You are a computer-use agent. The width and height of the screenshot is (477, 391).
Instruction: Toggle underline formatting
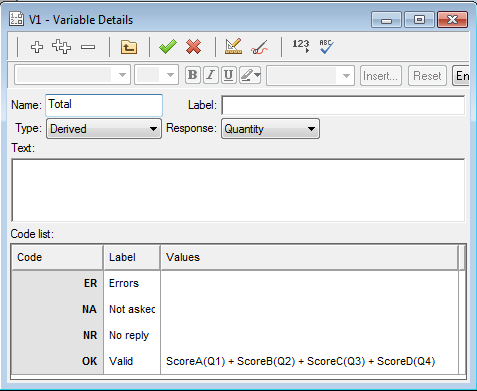pyautogui.click(x=228, y=75)
